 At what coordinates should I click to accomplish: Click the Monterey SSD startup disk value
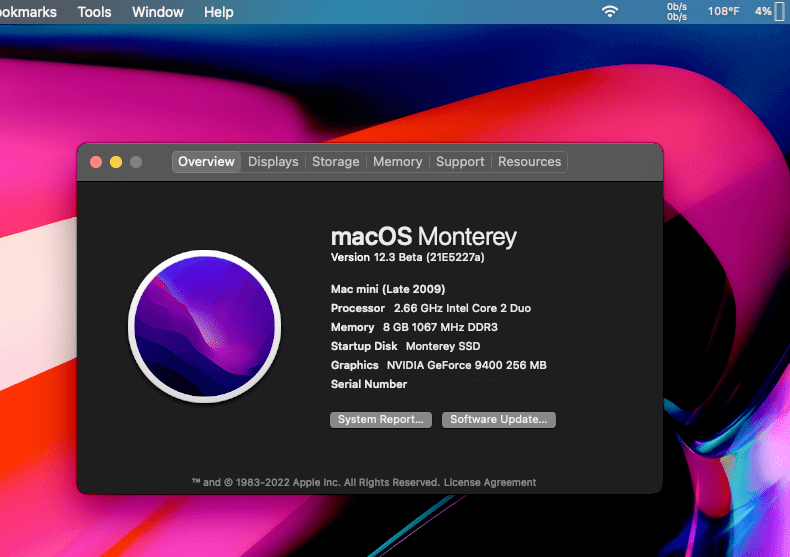click(x=443, y=346)
